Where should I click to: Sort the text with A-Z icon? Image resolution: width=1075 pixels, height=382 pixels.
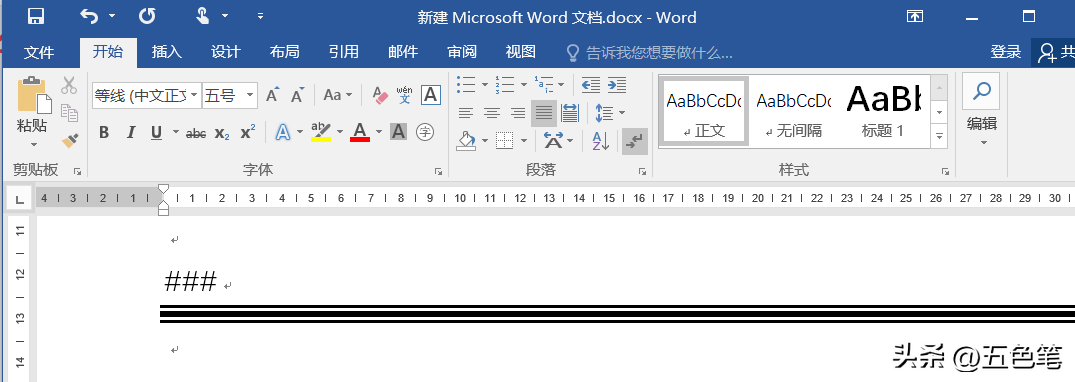[x=601, y=141]
